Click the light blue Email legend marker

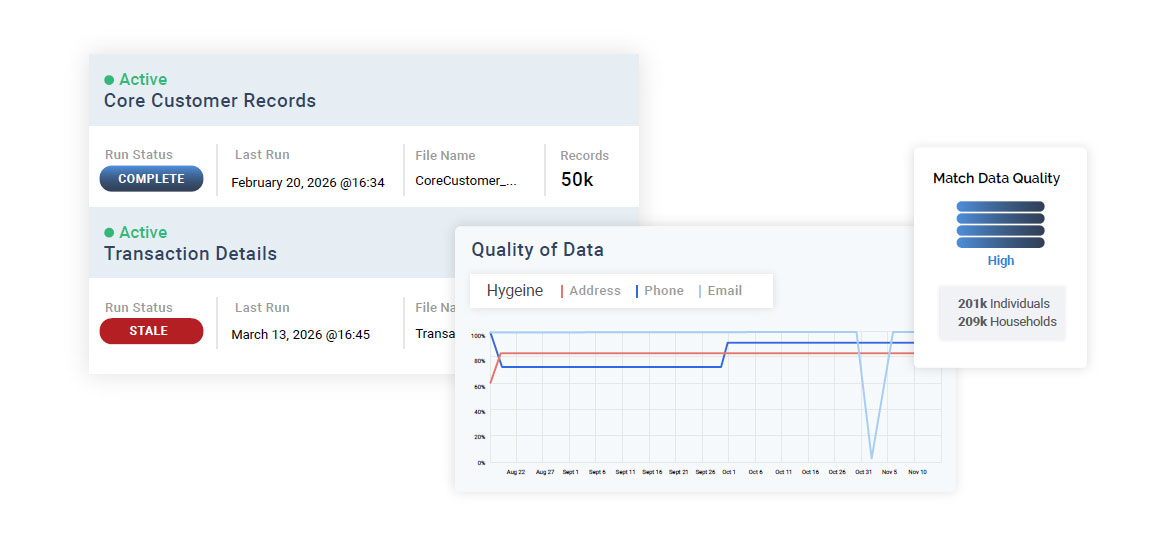700,291
